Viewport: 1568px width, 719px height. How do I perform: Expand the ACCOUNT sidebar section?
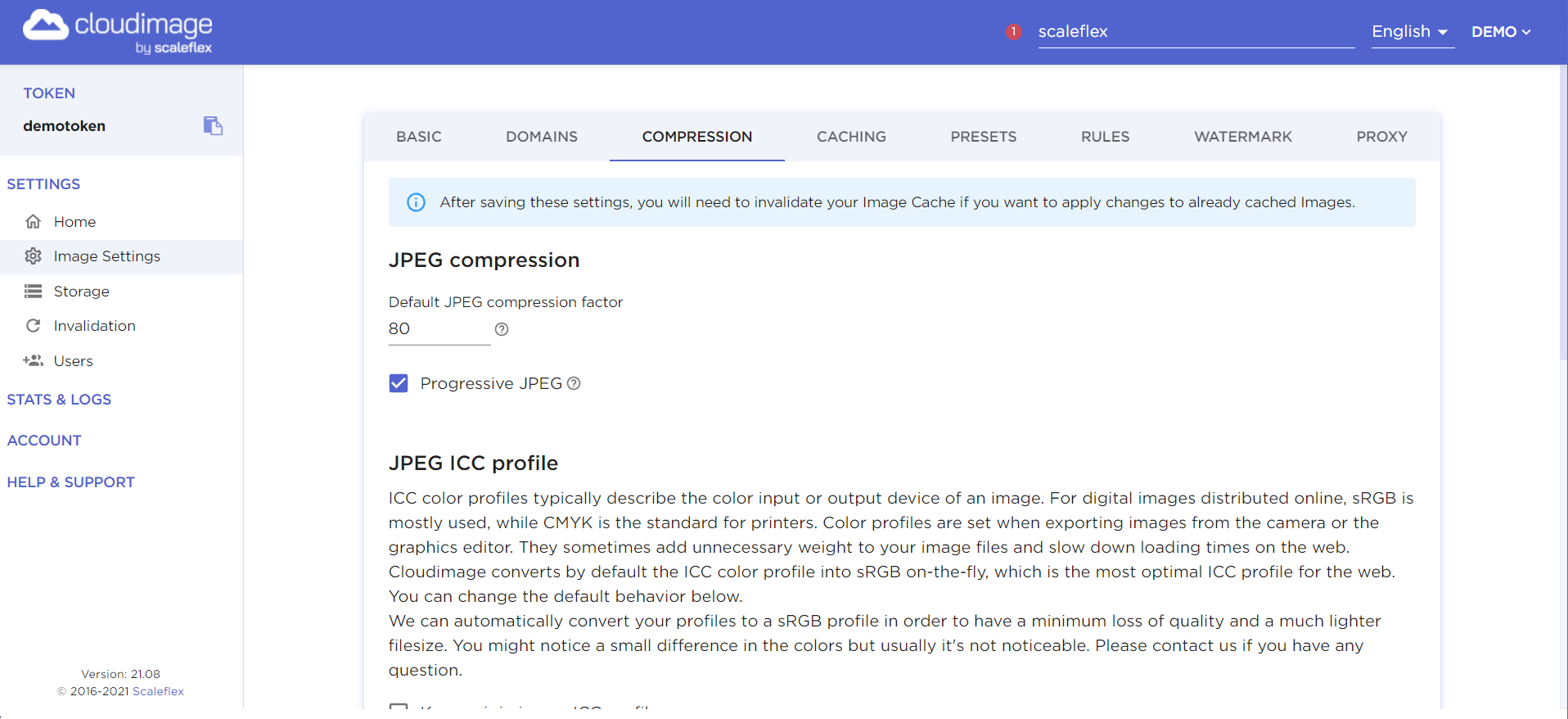coord(44,441)
